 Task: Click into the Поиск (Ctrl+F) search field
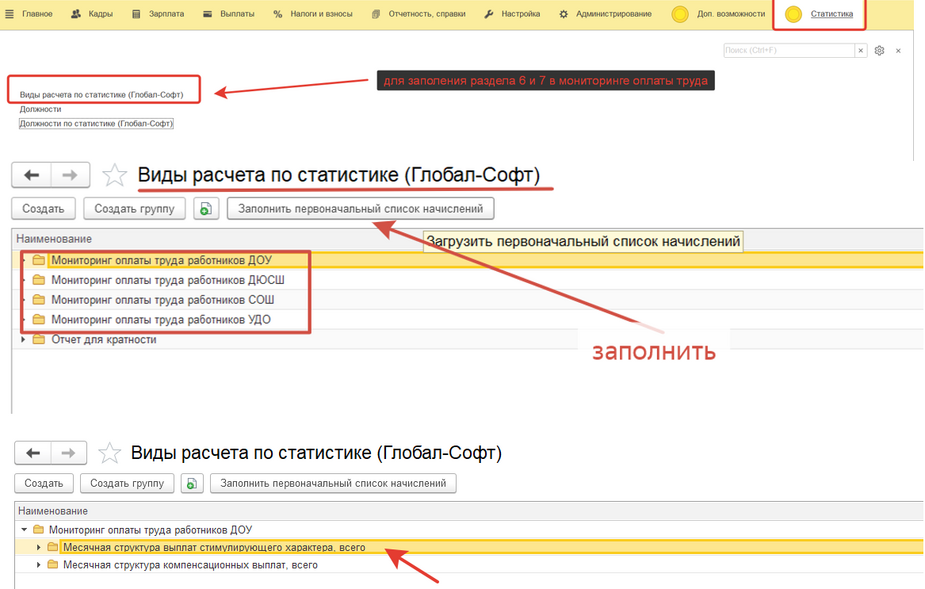(x=790, y=50)
